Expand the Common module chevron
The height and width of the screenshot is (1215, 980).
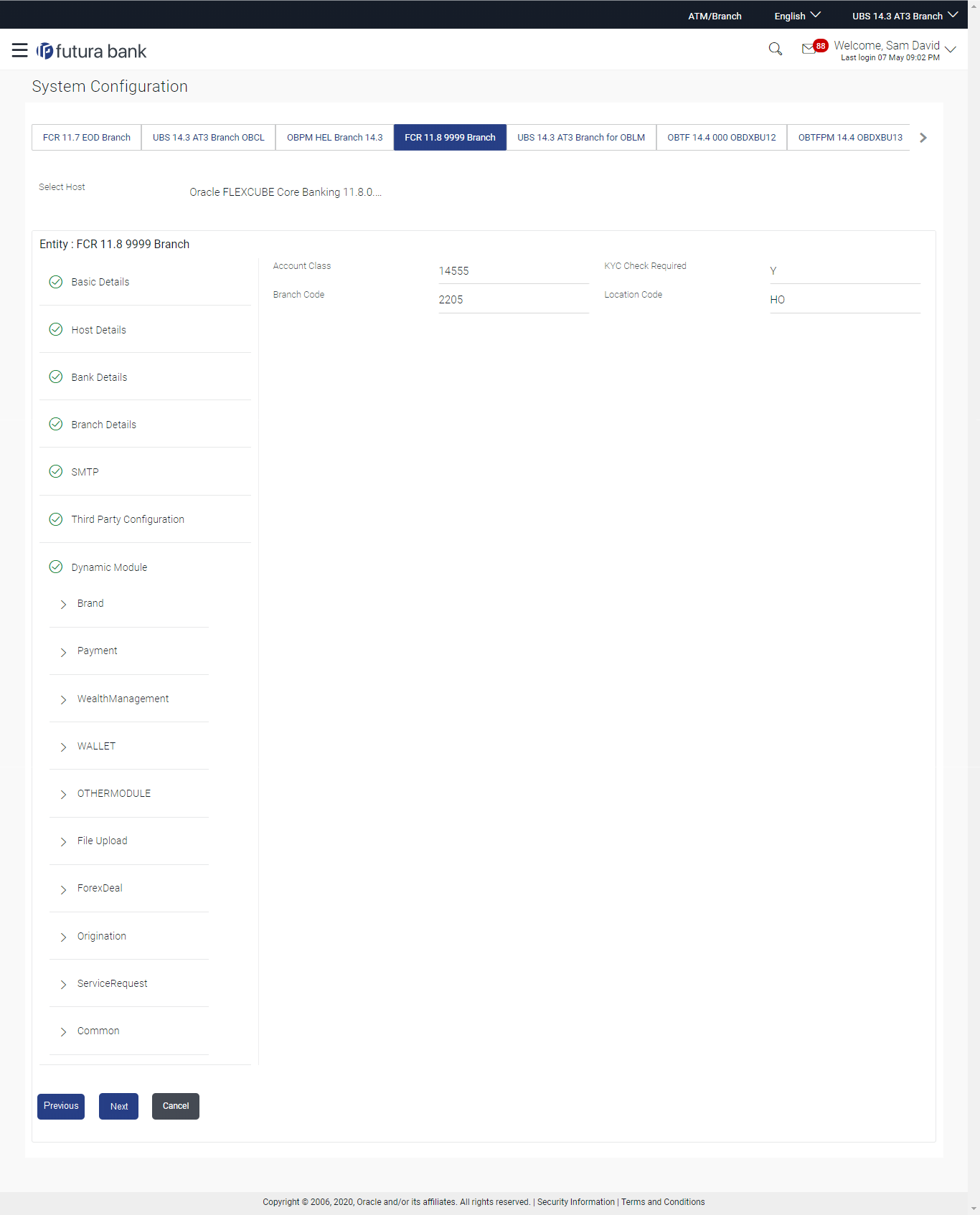(x=63, y=1031)
